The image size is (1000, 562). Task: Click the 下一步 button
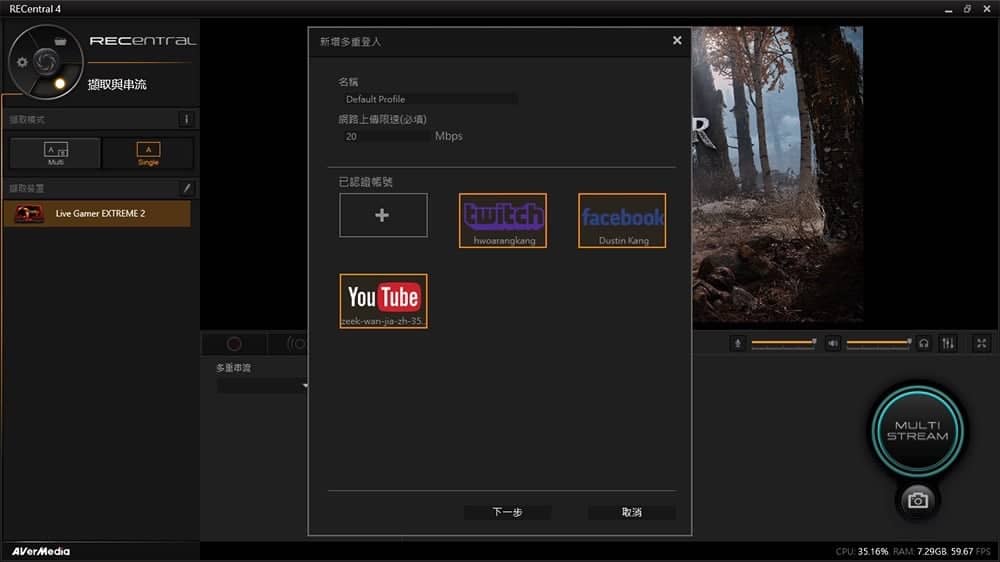[508, 512]
